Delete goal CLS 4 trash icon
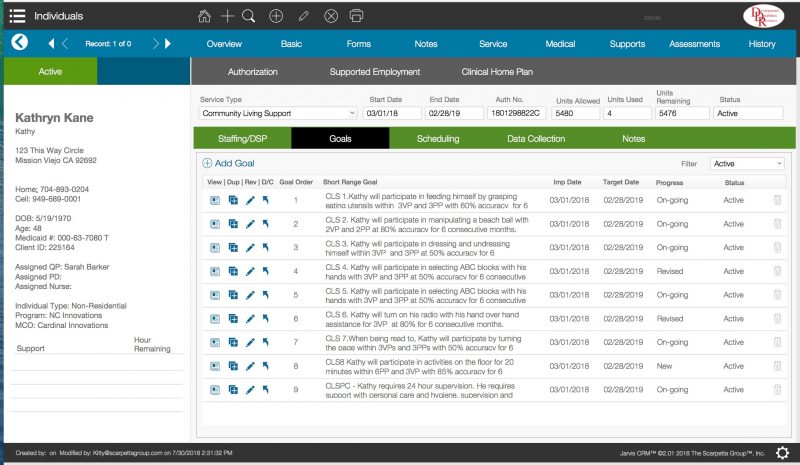Image resolution: width=800 pixels, height=465 pixels. click(778, 271)
